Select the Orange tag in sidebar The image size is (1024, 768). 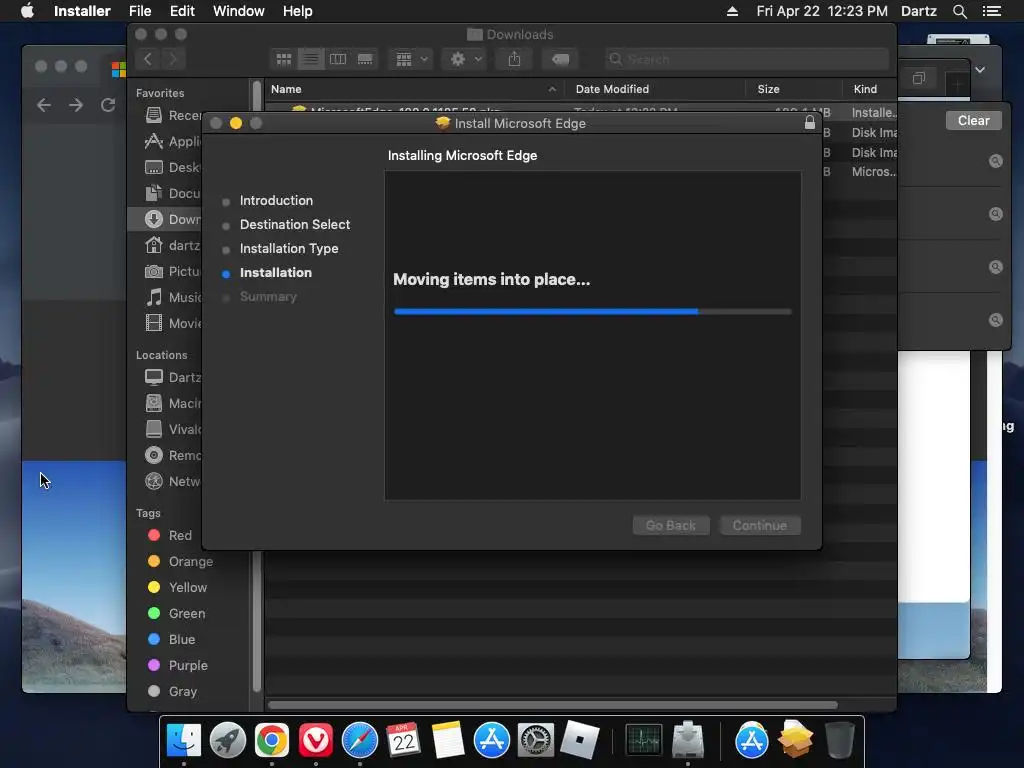(x=180, y=562)
